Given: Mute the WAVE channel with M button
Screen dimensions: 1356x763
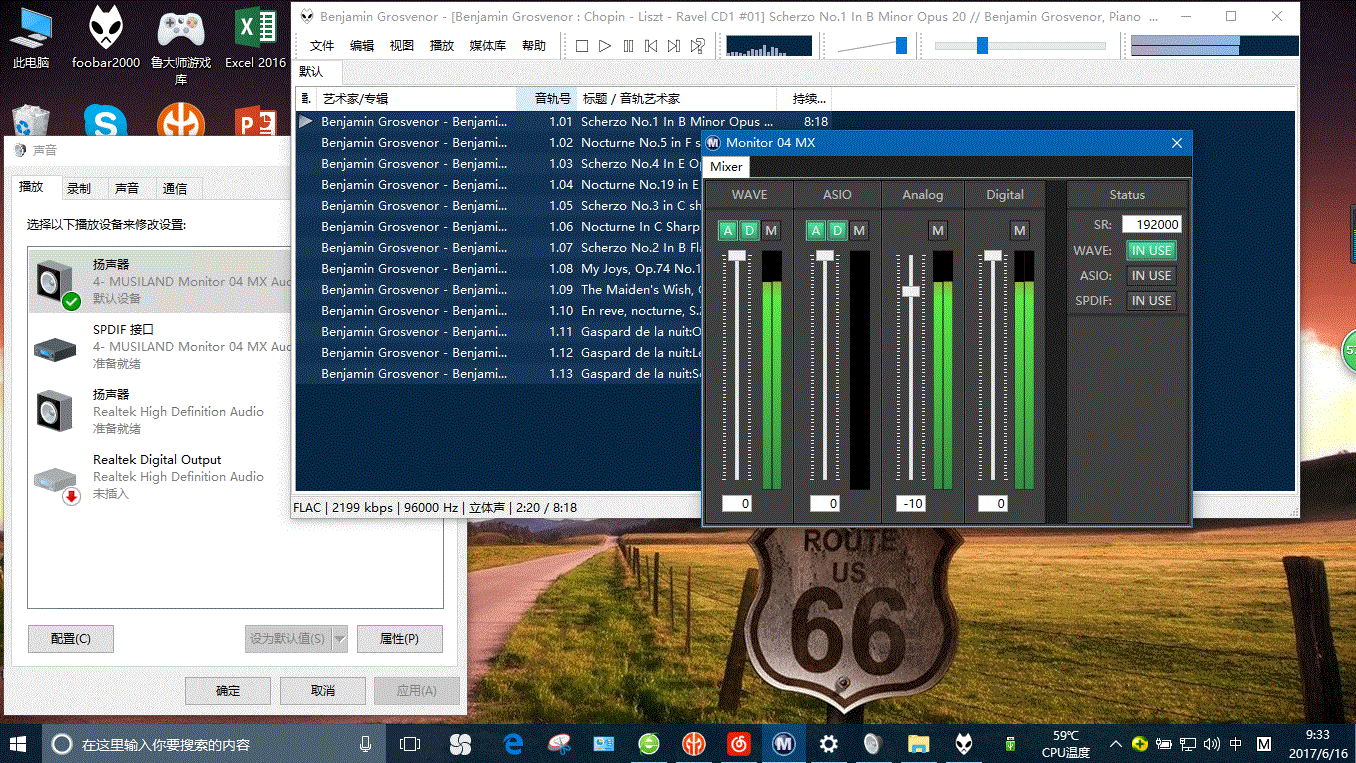Looking at the screenshot, I should pyautogui.click(x=771, y=231).
